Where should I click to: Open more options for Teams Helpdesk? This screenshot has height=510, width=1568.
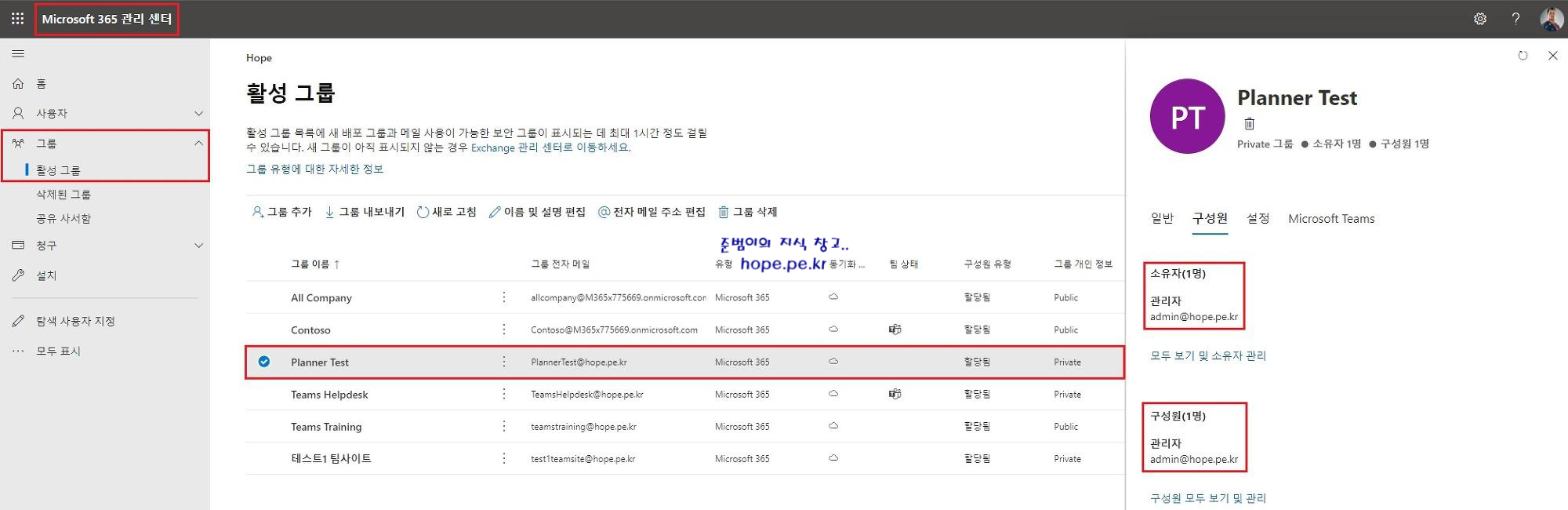coord(503,394)
